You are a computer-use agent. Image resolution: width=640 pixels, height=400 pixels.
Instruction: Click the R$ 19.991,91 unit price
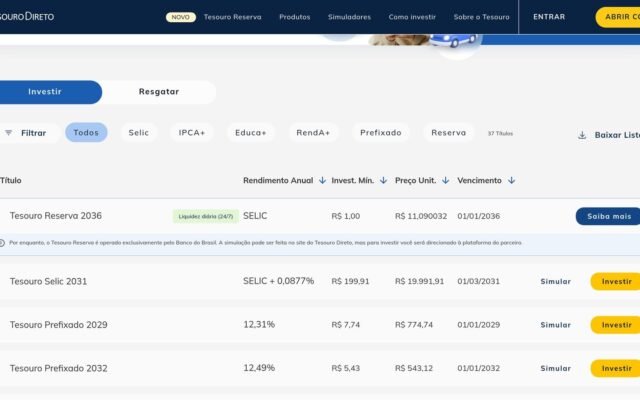(419, 282)
